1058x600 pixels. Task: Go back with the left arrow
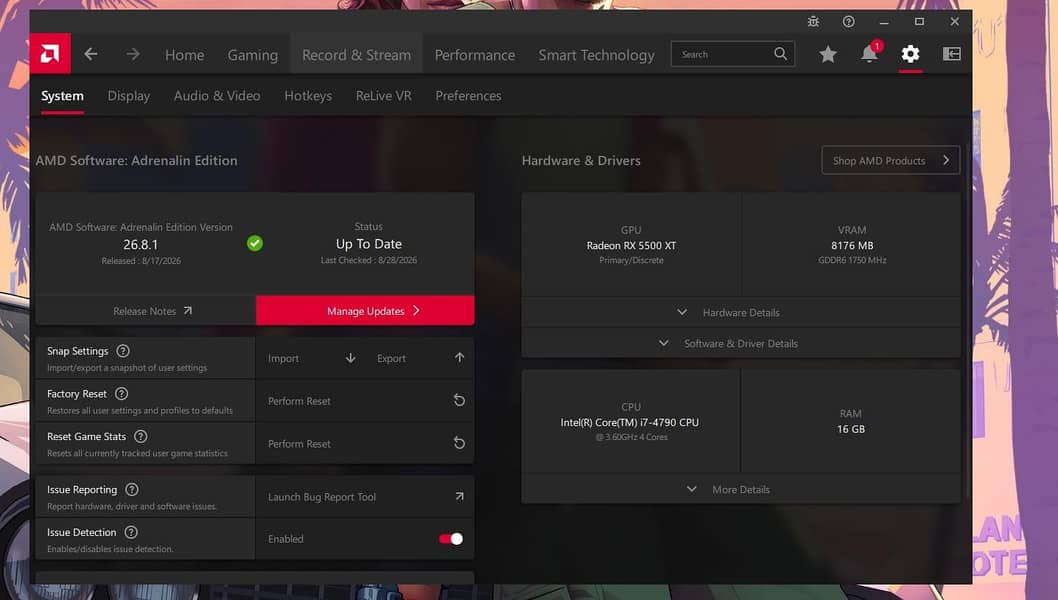coord(91,54)
